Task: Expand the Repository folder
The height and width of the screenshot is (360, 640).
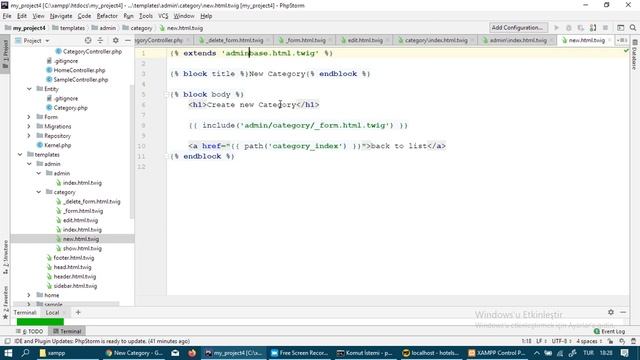Action: pos(29,136)
